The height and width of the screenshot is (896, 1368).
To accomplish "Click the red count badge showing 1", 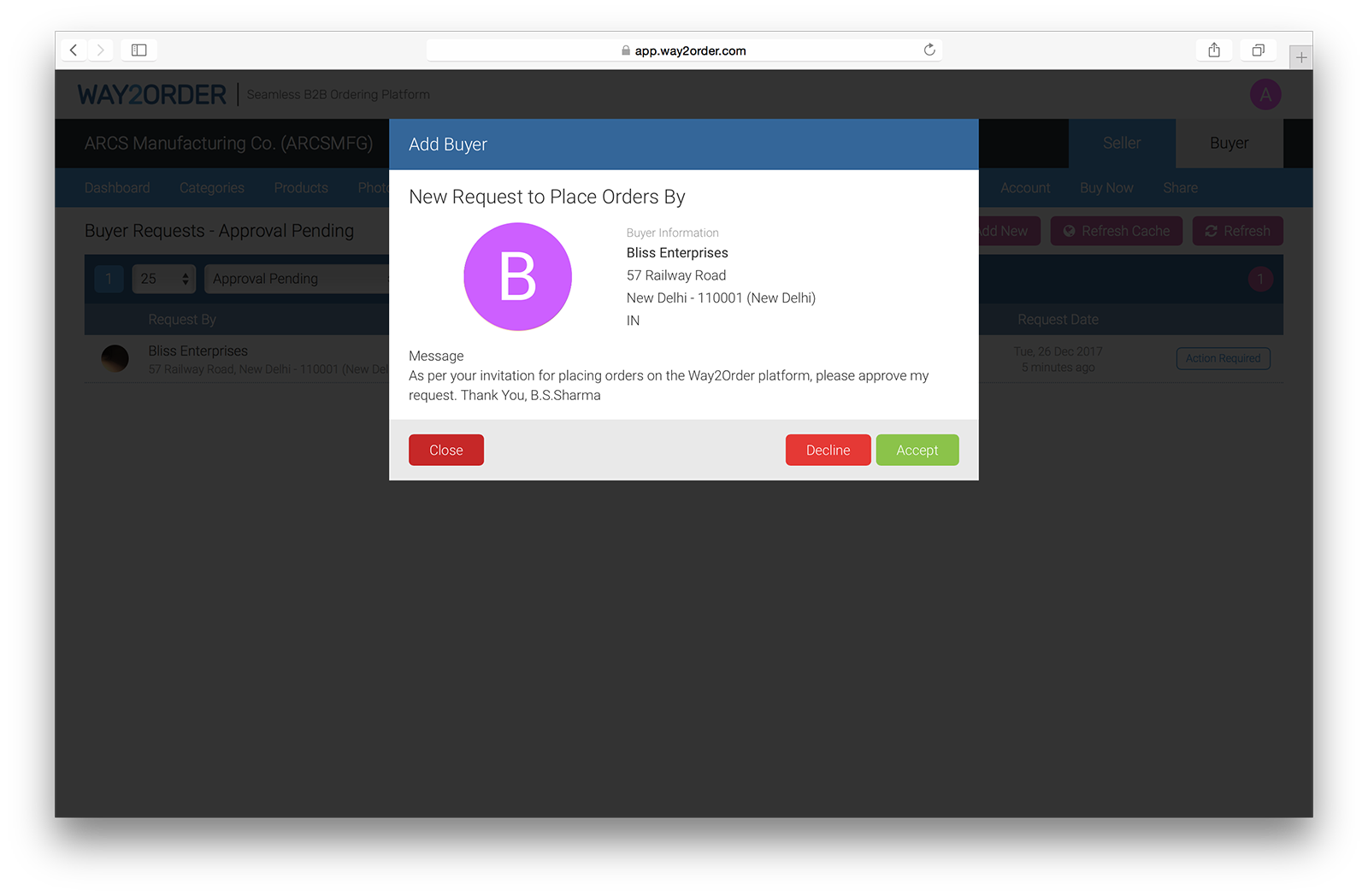I will pyautogui.click(x=1260, y=279).
